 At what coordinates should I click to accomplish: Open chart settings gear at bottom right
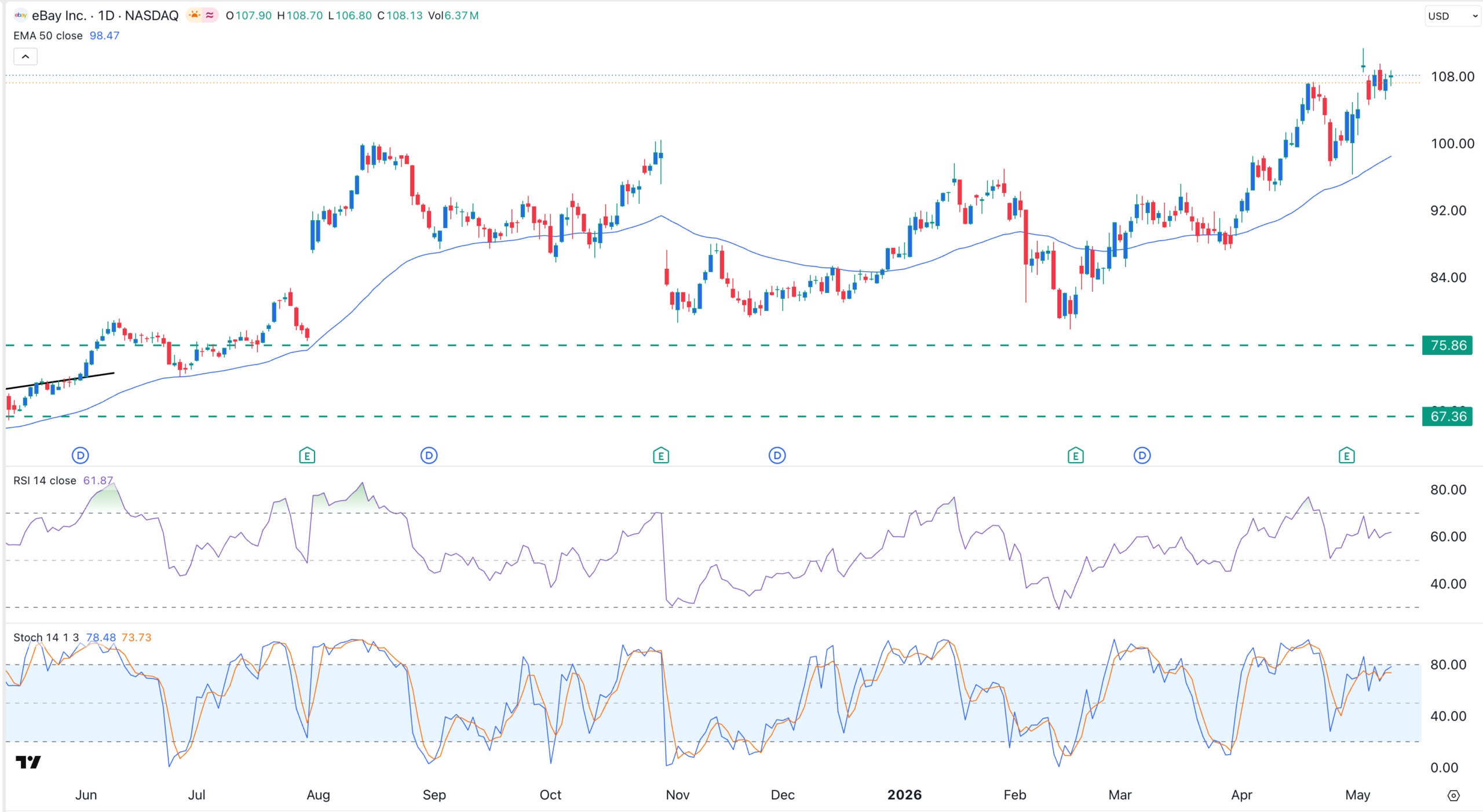(x=1453, y=796)
